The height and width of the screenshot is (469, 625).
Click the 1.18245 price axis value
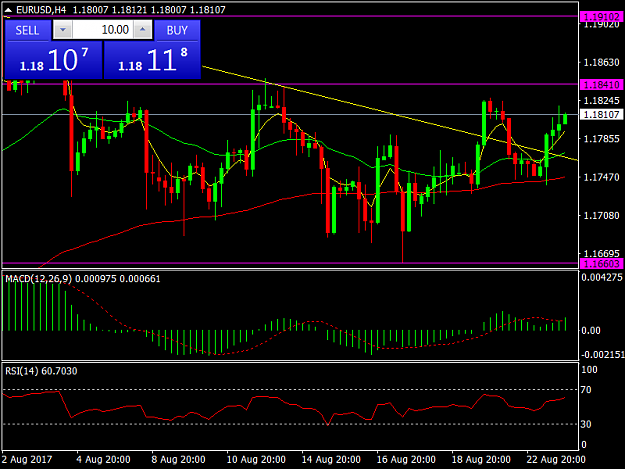pos(601,100)
